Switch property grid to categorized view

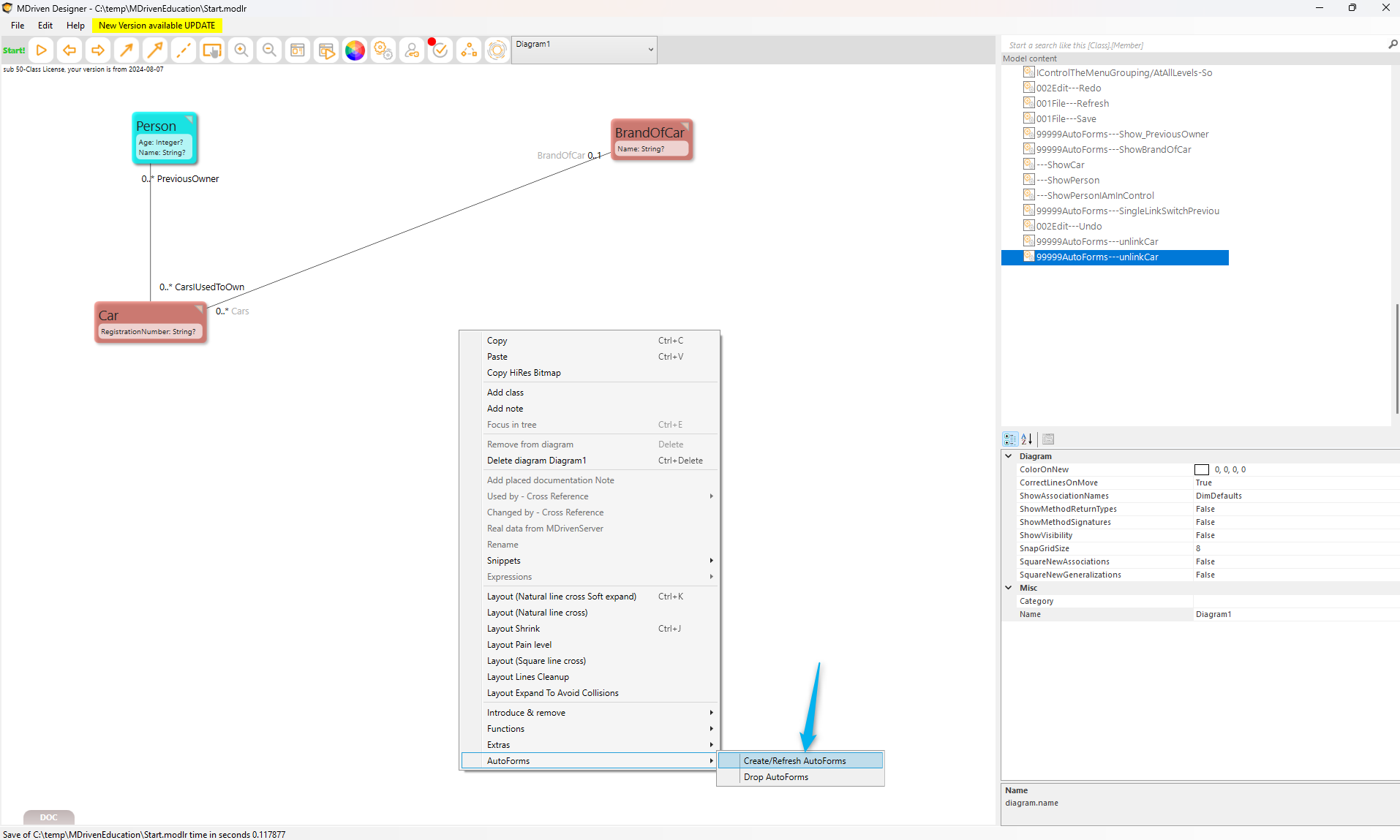click(x=1010, y=439)
